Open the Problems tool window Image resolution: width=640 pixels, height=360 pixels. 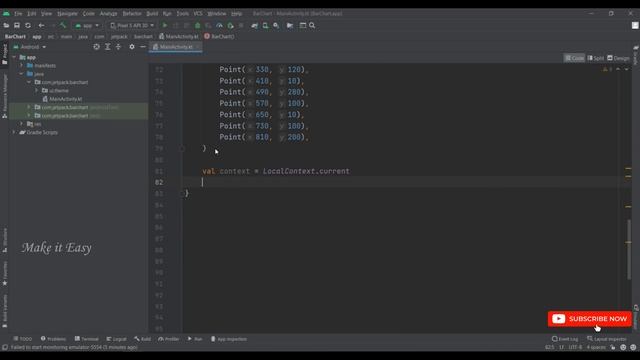tap(53, 339)
